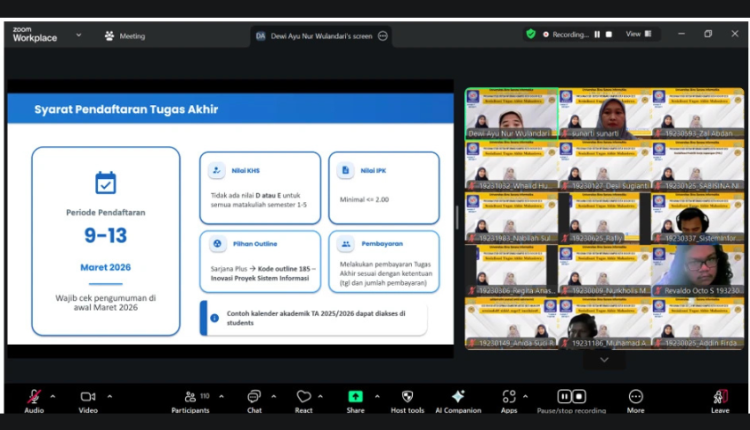Expand Participants options arrow
Image resolution: width=750 pixels, height=430 pixels.
pos(221,397)
